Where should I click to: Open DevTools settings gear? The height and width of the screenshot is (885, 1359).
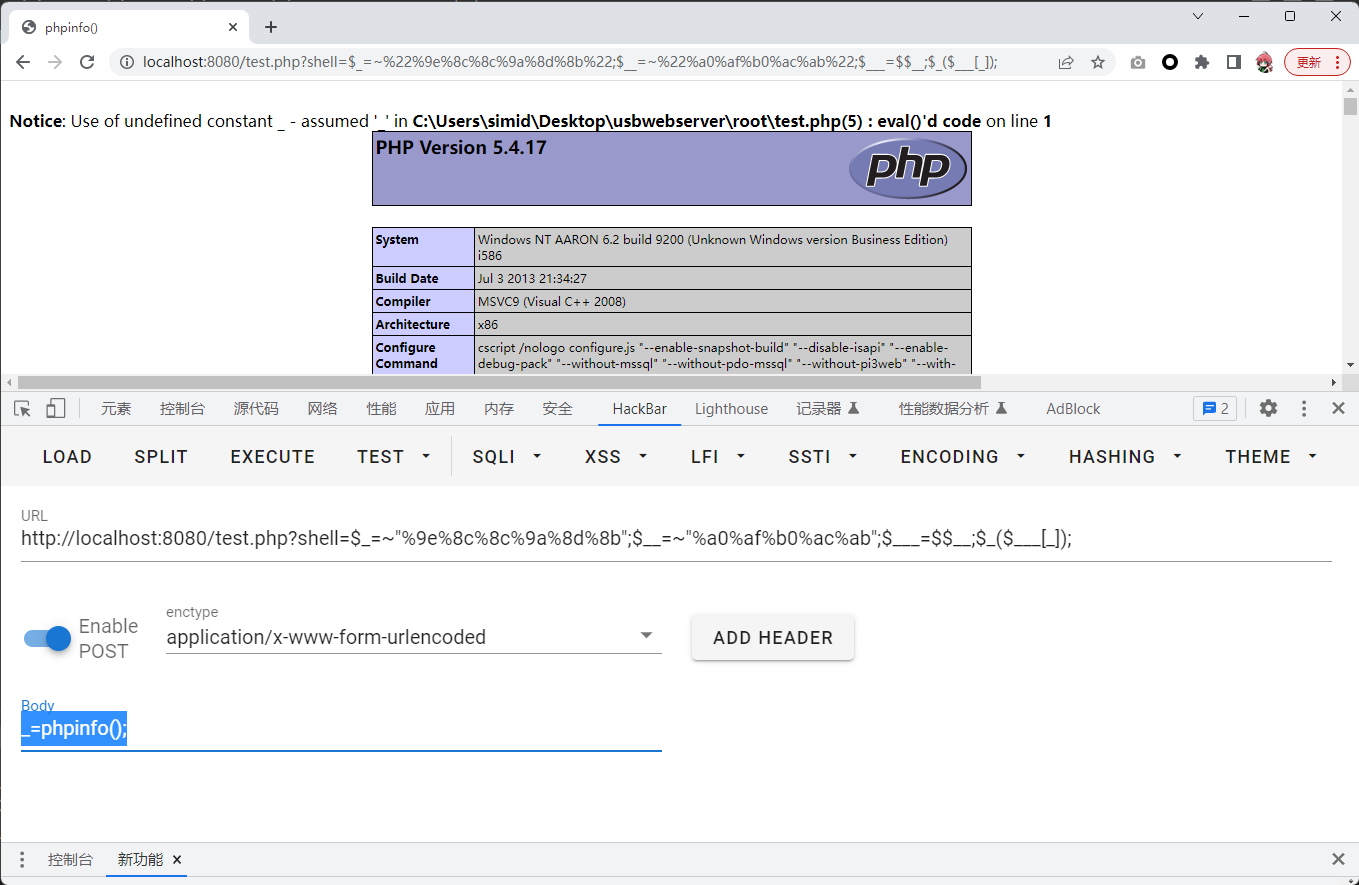click(1268, 408)
